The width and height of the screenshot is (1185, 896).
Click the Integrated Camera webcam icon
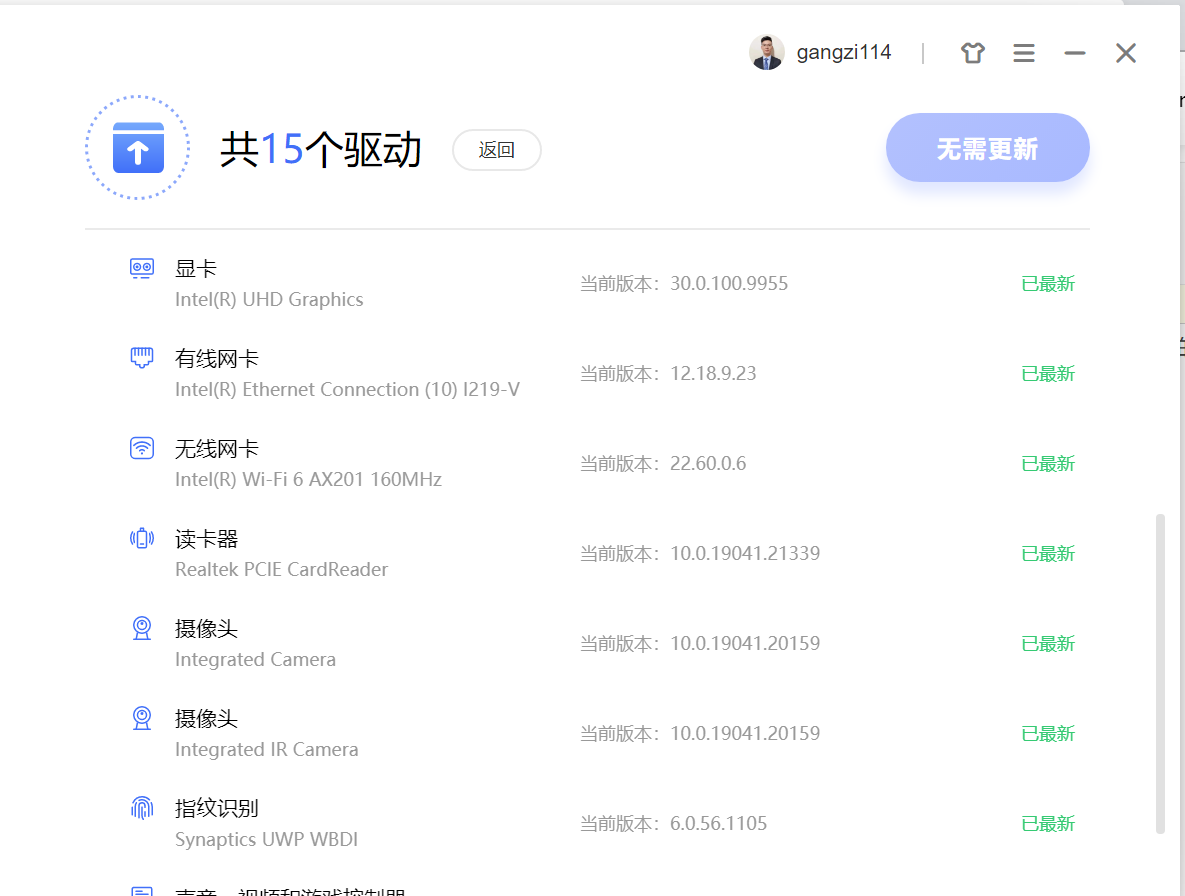(x=142, y=629)
